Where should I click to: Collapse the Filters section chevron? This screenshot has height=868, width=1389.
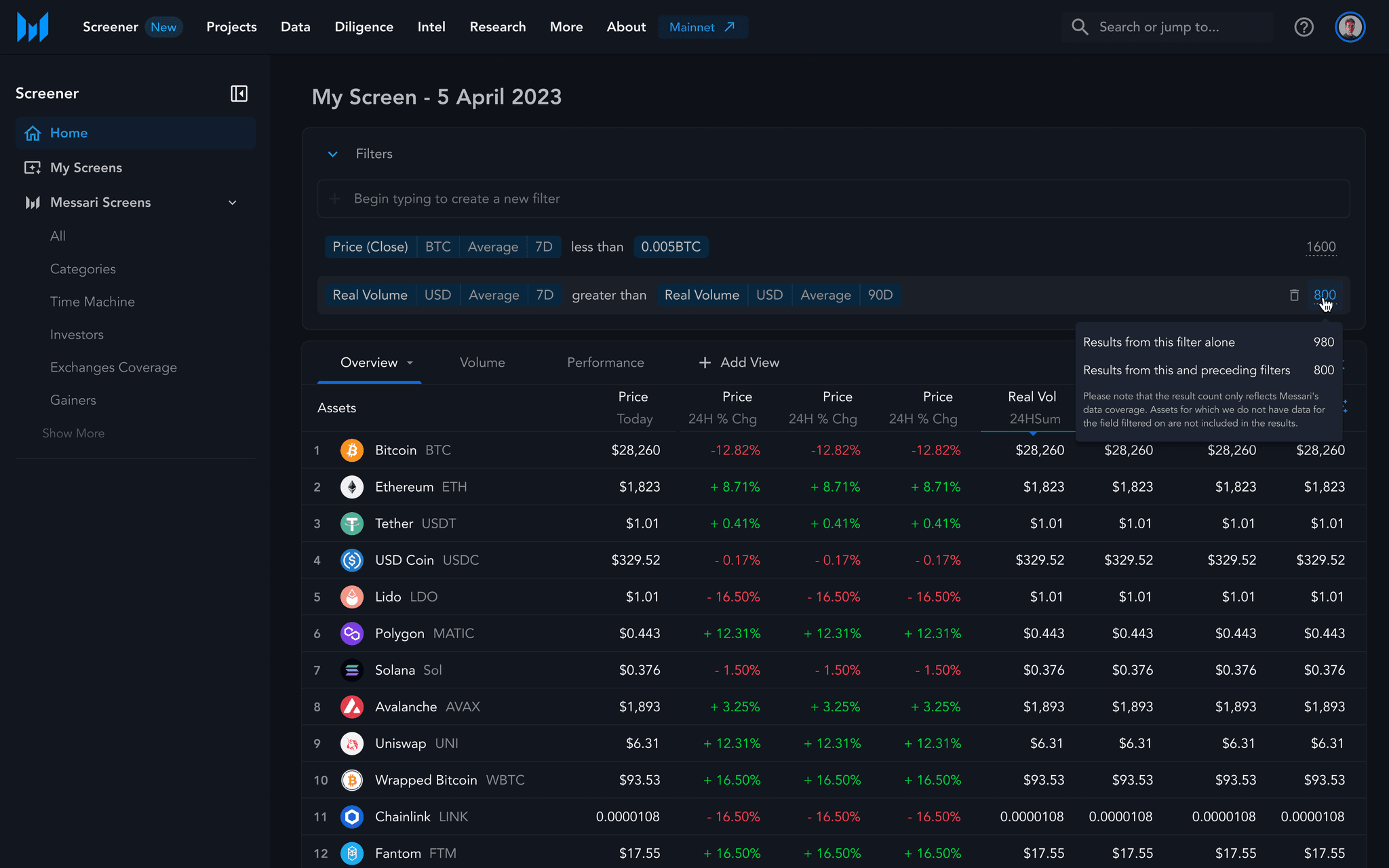click(x=333, y=154)
